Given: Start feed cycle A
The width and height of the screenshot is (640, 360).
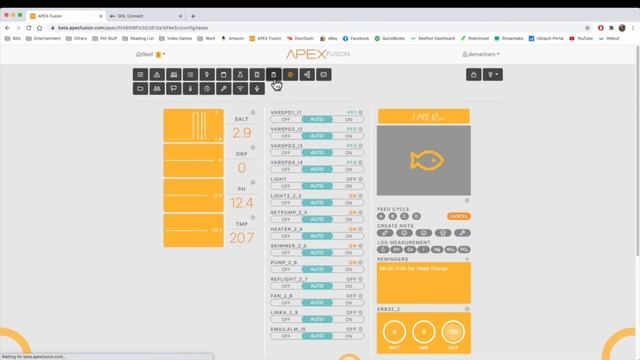Looking at the screenshot, I should point(381,216).
